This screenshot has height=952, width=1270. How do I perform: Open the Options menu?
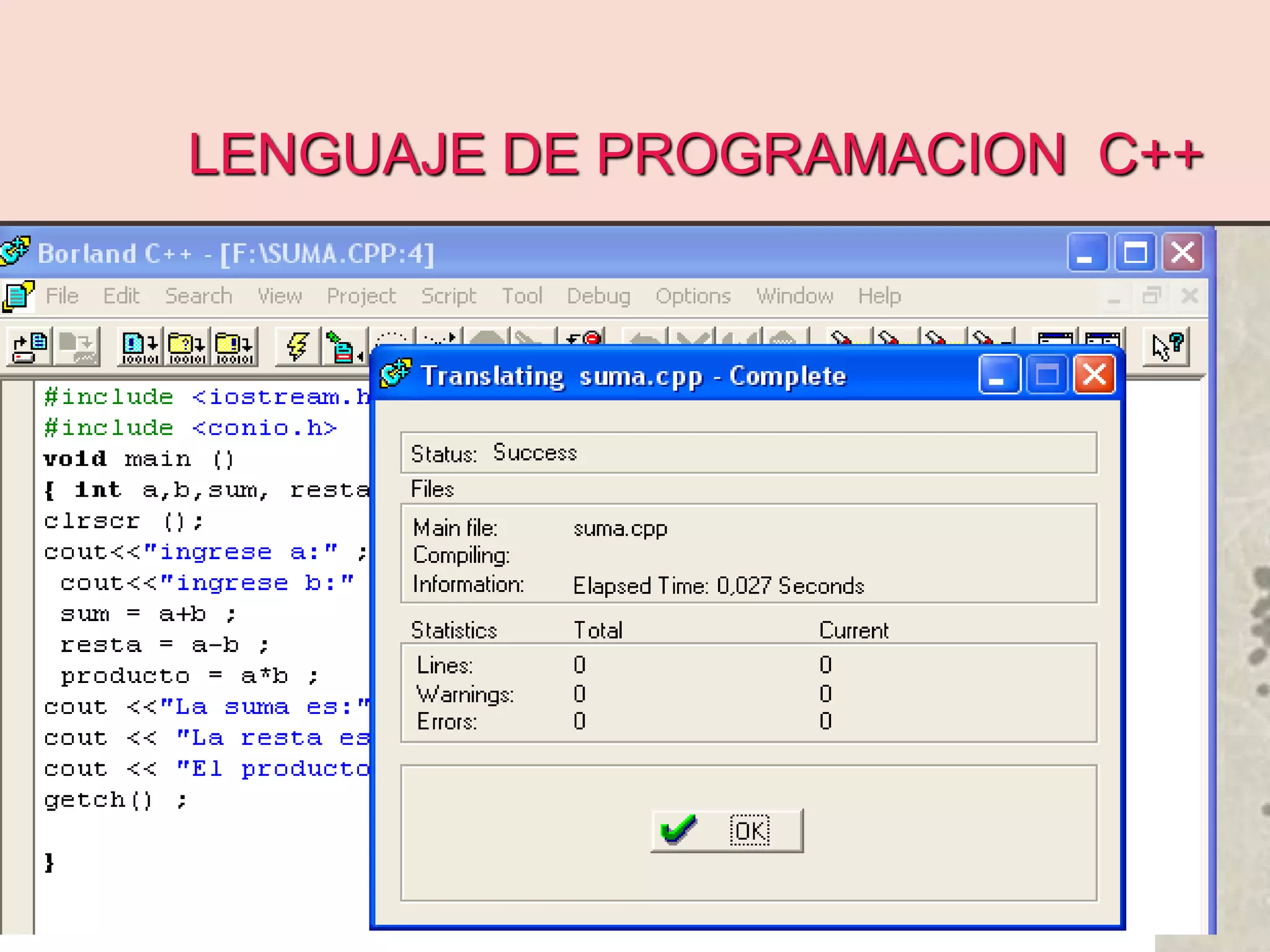693,296
